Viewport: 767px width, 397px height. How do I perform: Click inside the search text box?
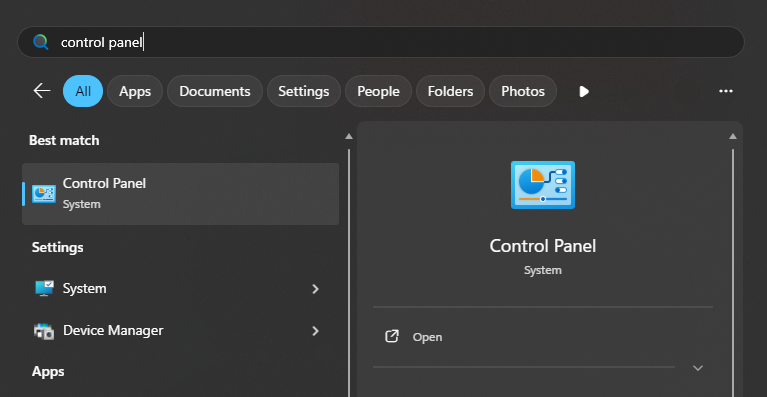click(x=381, y=42)
